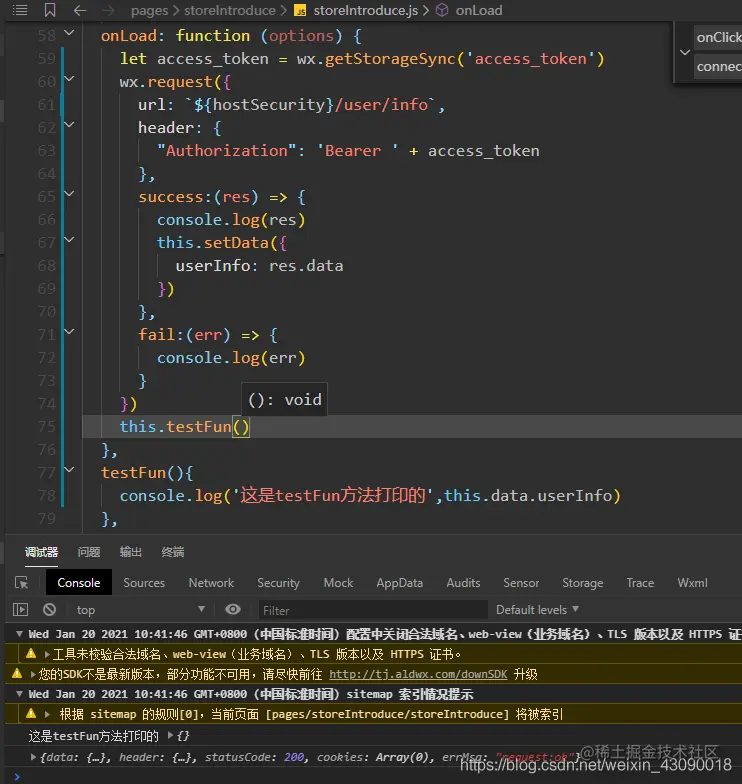Open the Sources devtools tab
This screenshot has height=784, width=742.
tap(144, 582)
